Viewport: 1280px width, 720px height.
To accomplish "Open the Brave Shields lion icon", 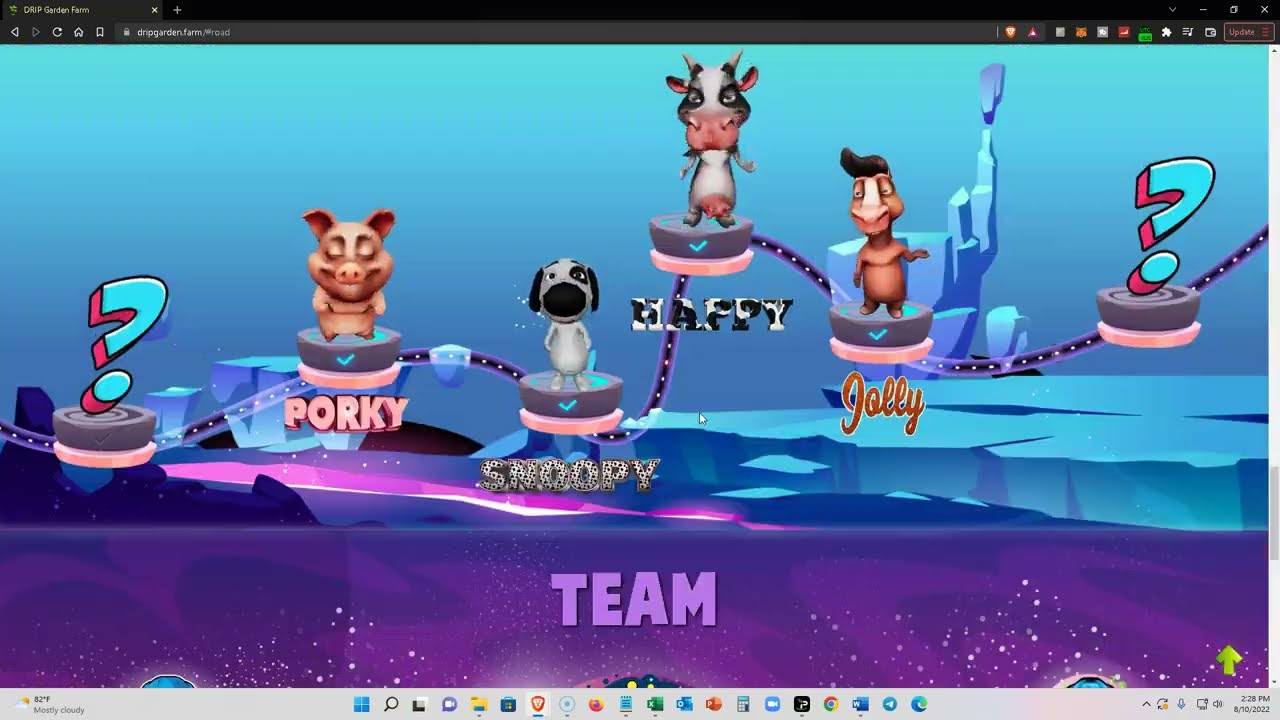I will point(1010,32).
